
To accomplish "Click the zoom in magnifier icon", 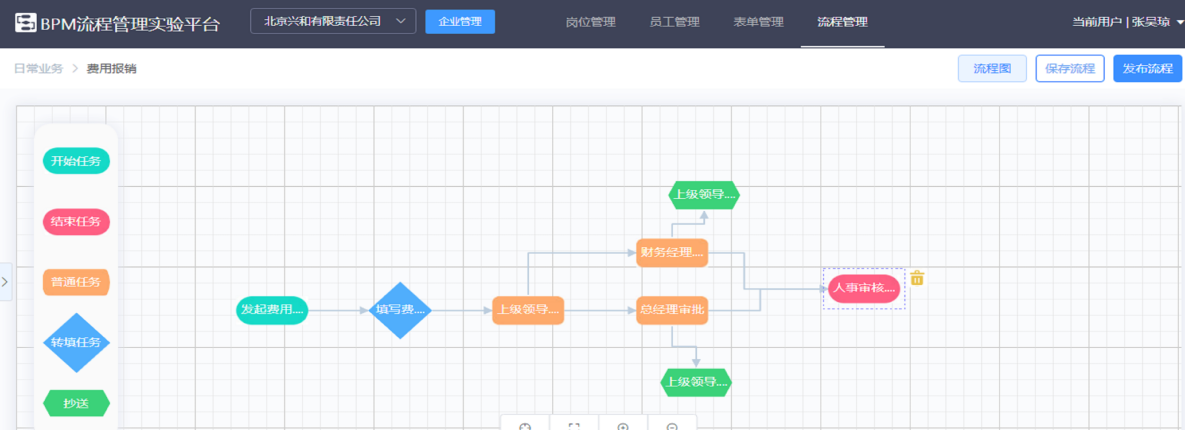I will pos(623,426).
